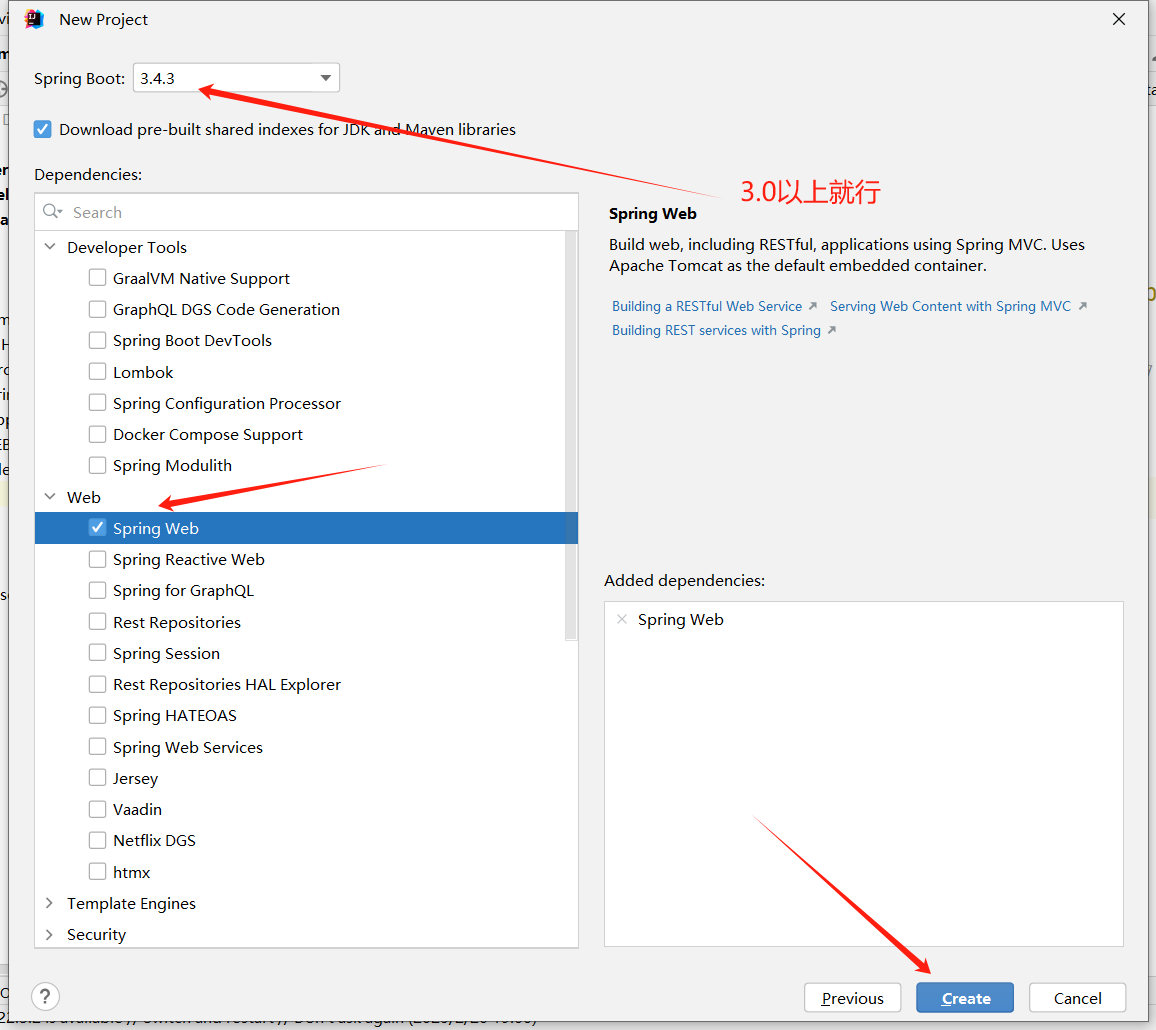Image resolution: width=1156 pixels, height=1030 pixels.
Task: Check Spring Reactive Web
Action: 97,560
